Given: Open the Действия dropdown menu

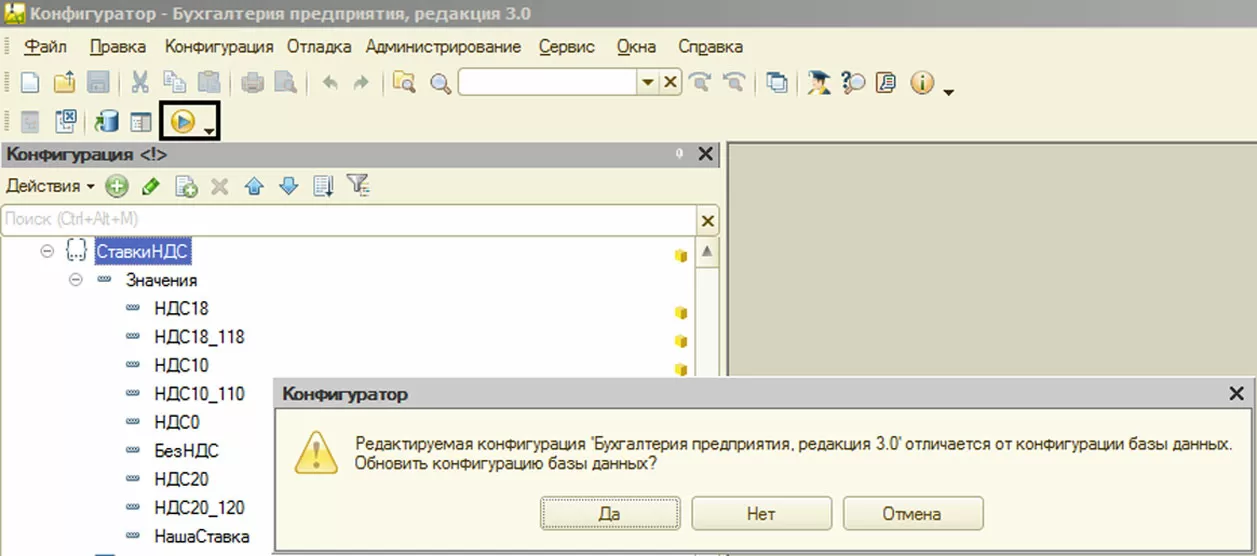Looking at the screenshot, I should pyautogui.click(x=50, y=186).
